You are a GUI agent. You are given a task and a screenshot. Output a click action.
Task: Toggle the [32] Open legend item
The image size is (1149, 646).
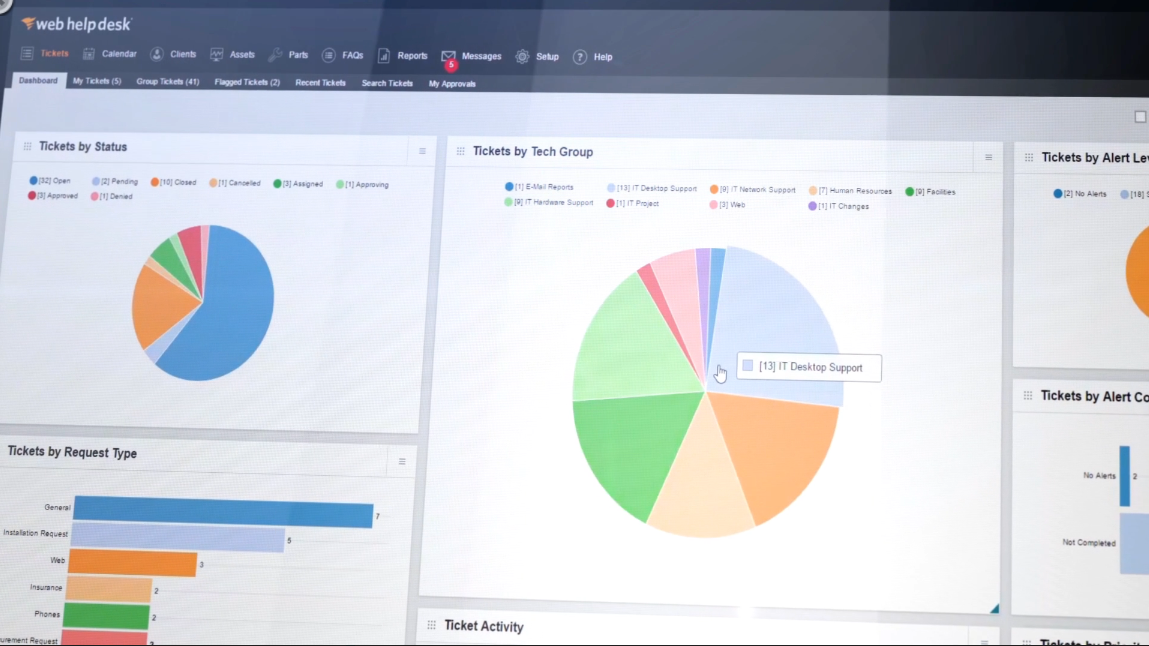coord(50,180)
